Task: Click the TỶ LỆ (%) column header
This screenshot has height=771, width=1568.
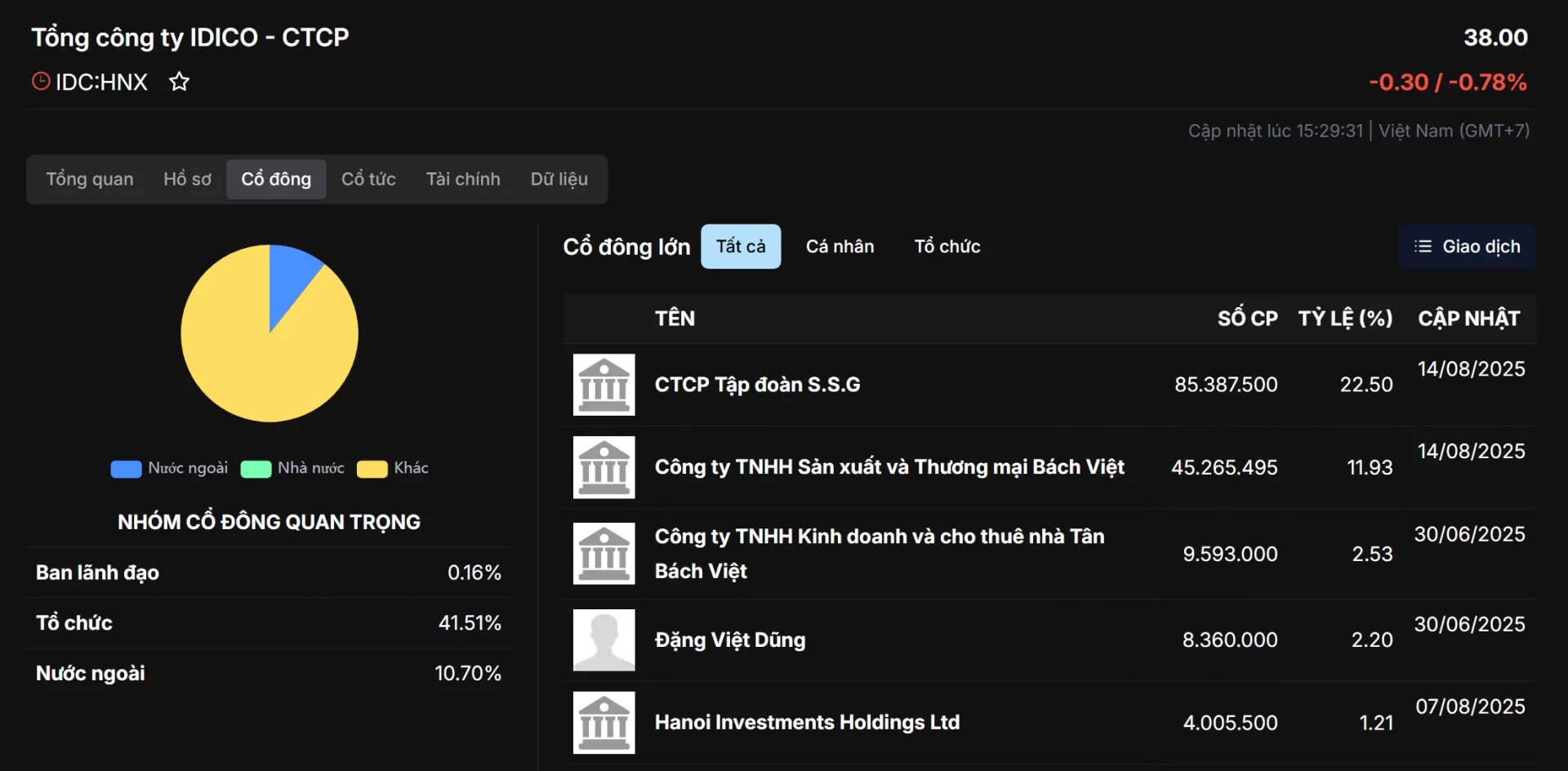Action: click(x=1345, y=319)
